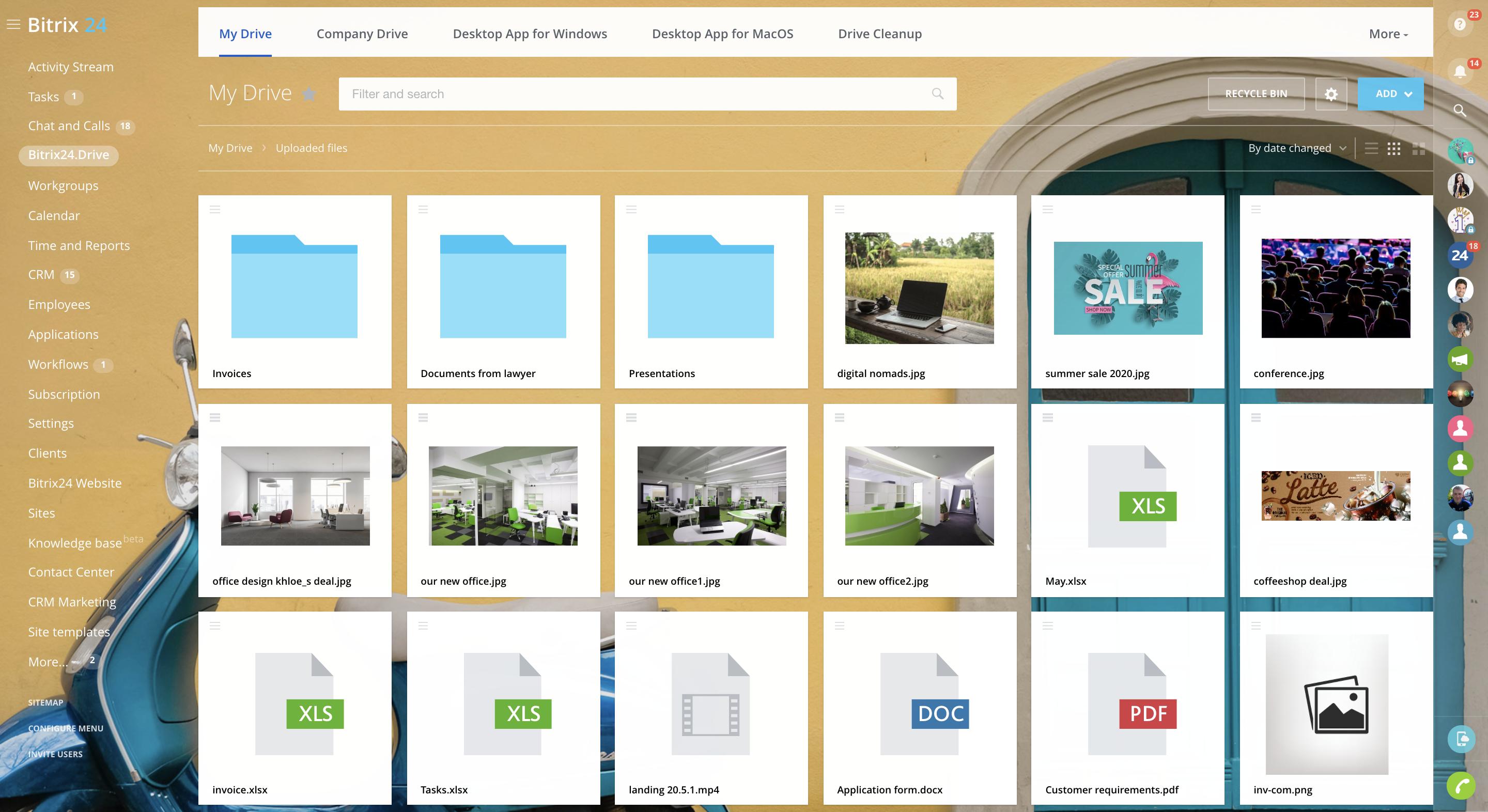Viewport: 1488px width, 812px height.
Task: Click the Filter and search field
Action: click(636, 94)
